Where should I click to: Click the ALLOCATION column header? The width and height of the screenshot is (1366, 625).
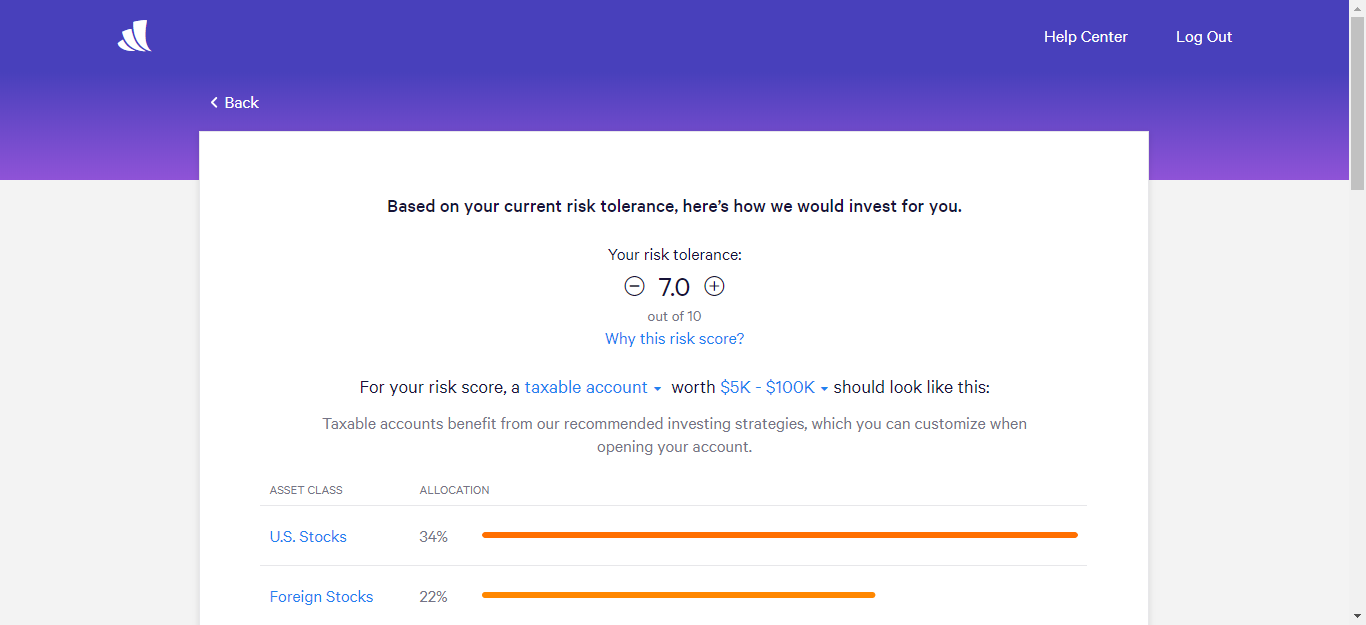[454, 490]
